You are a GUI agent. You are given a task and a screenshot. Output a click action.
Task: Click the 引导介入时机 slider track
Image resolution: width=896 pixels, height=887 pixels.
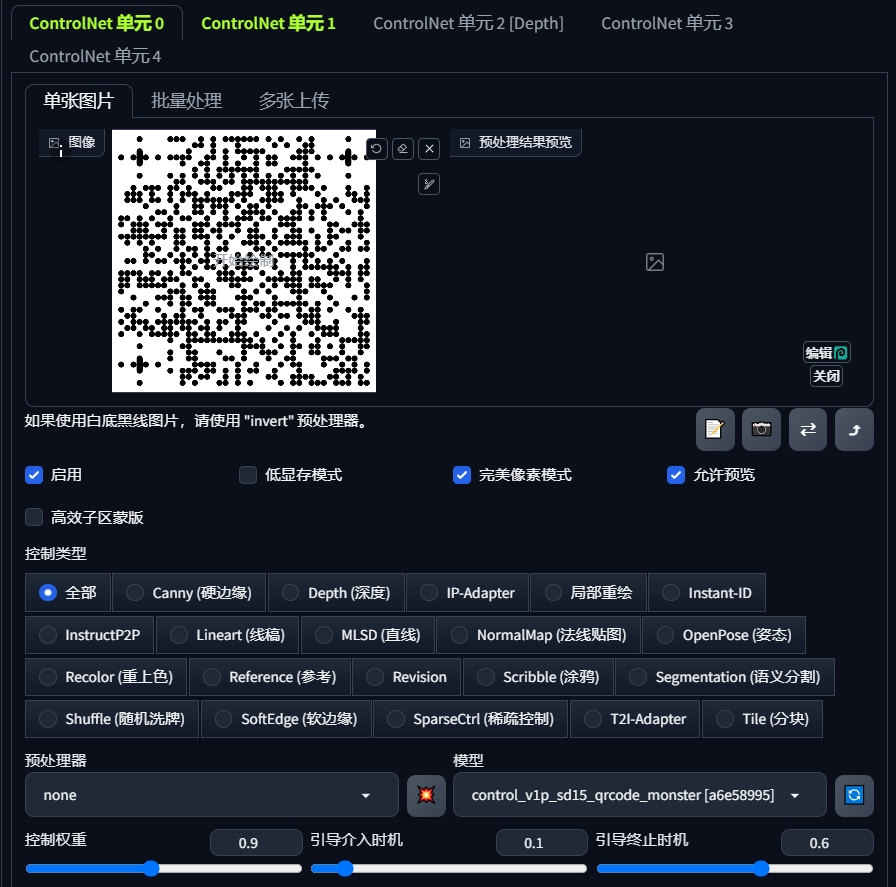coord(449,869)
